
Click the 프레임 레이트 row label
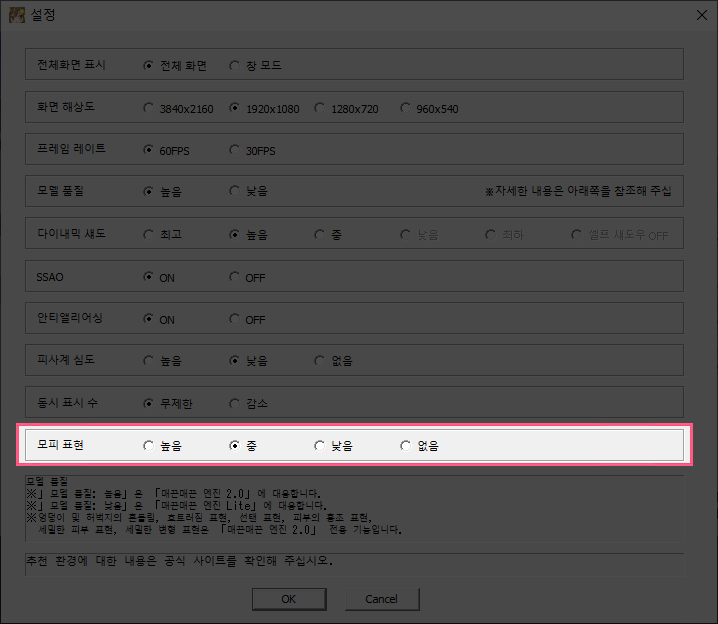click(71, 148)
